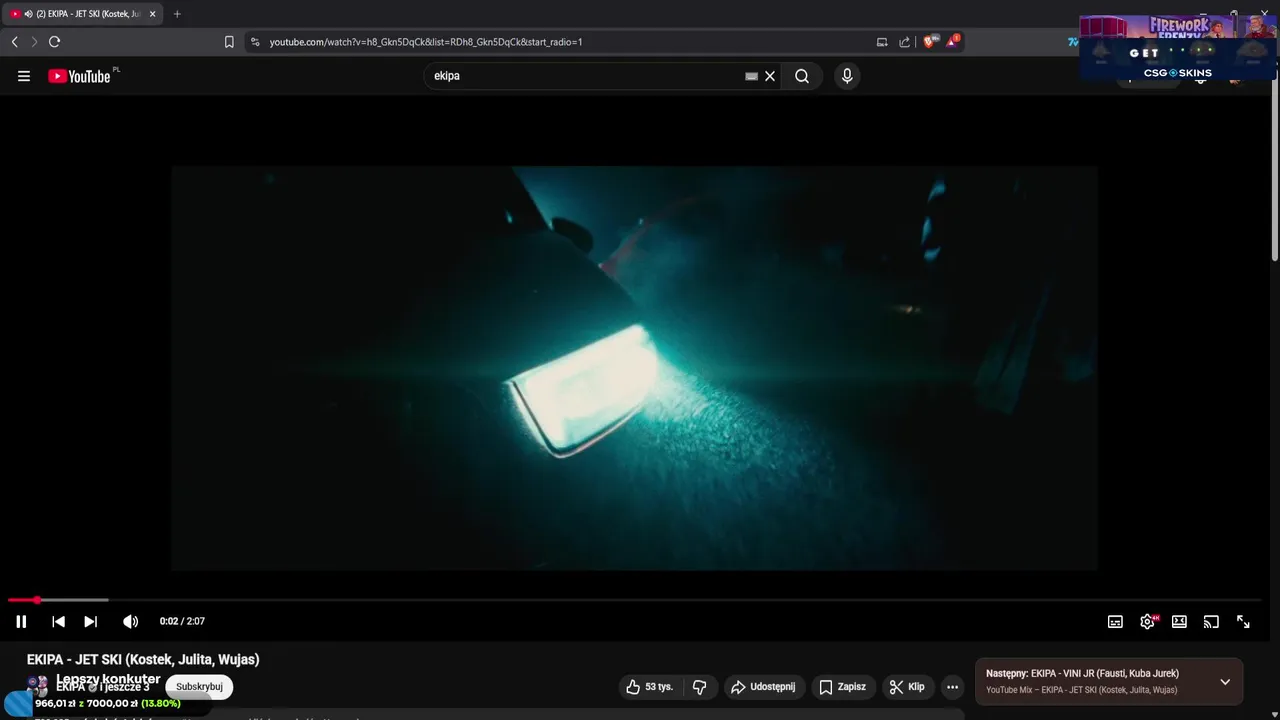Toggle subtitles/closed captions
This screenshot has height=720, width=1280.
click(x=1115, y=621)
